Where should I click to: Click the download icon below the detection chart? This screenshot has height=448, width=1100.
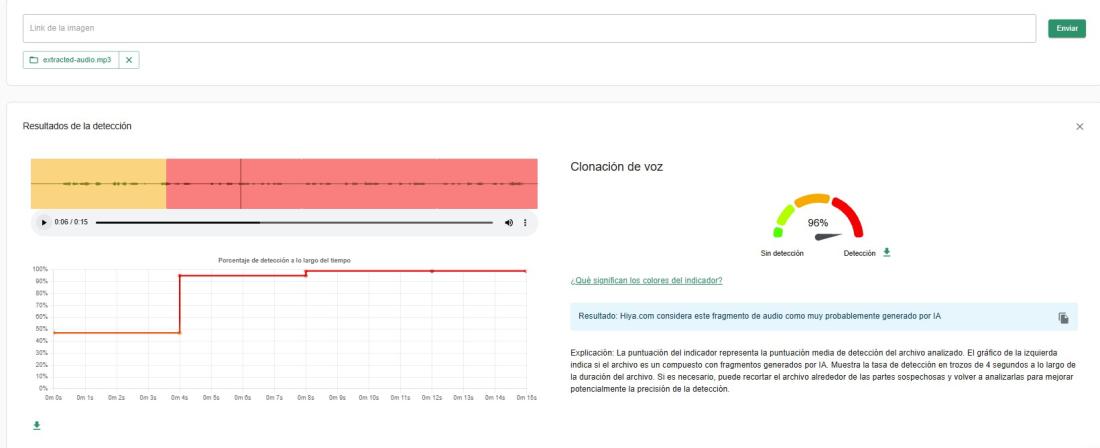pos(37,424)
